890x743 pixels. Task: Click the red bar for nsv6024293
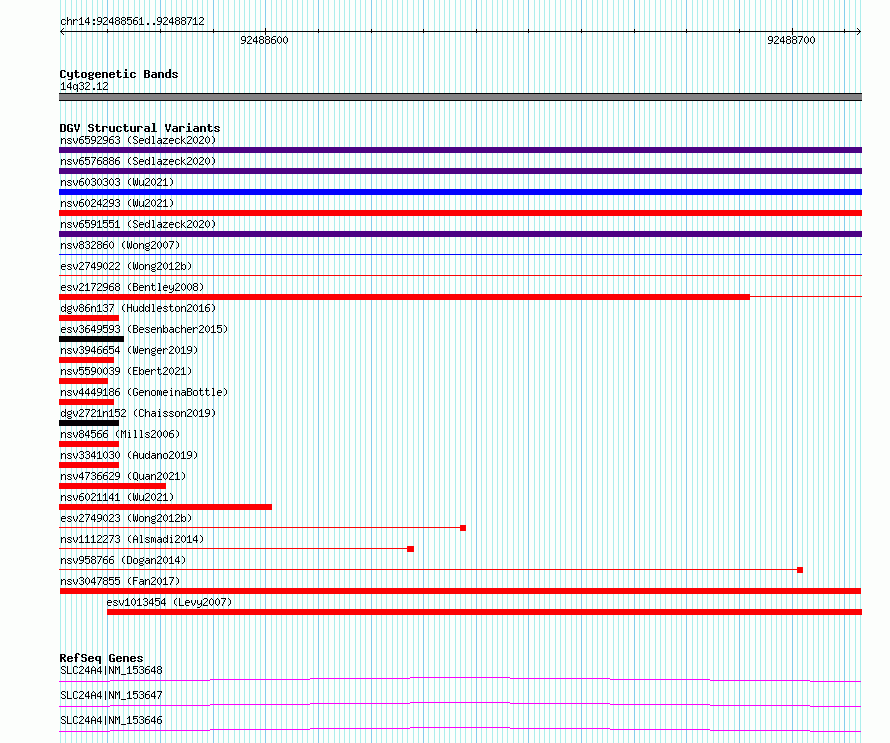tap(460, 213)
